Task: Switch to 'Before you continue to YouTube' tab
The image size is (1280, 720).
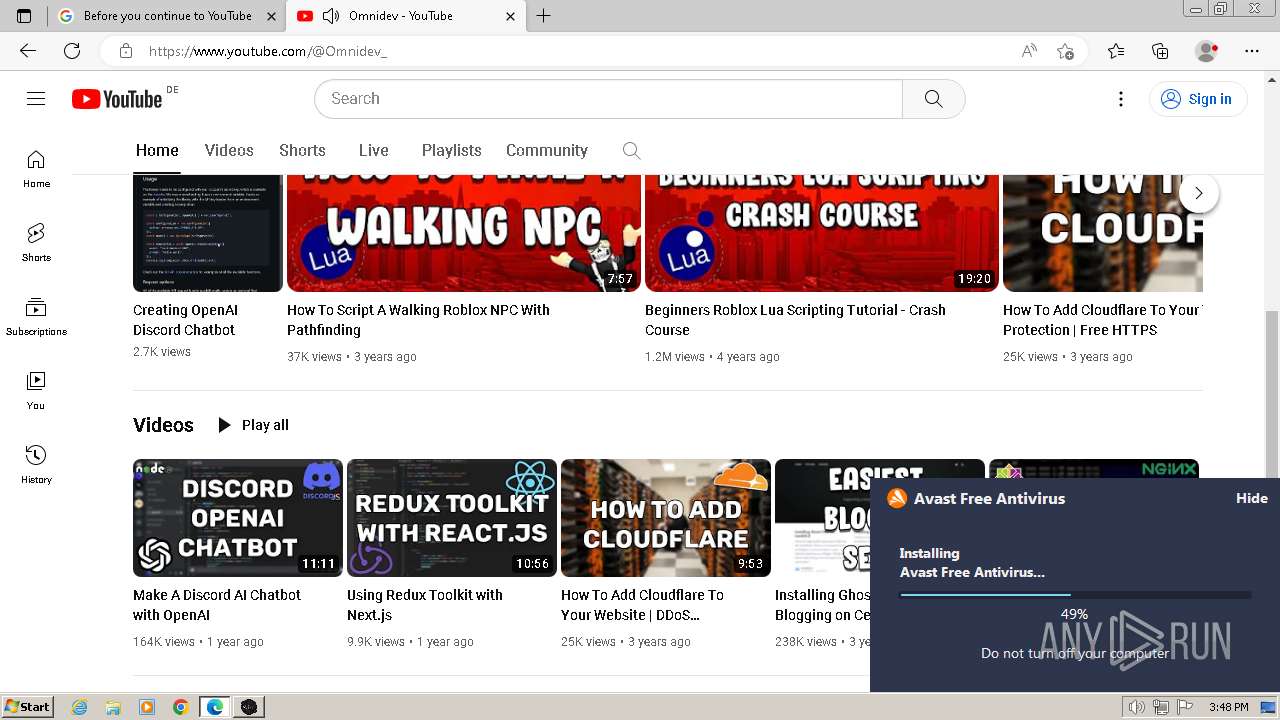Action: tap(167, 16)
